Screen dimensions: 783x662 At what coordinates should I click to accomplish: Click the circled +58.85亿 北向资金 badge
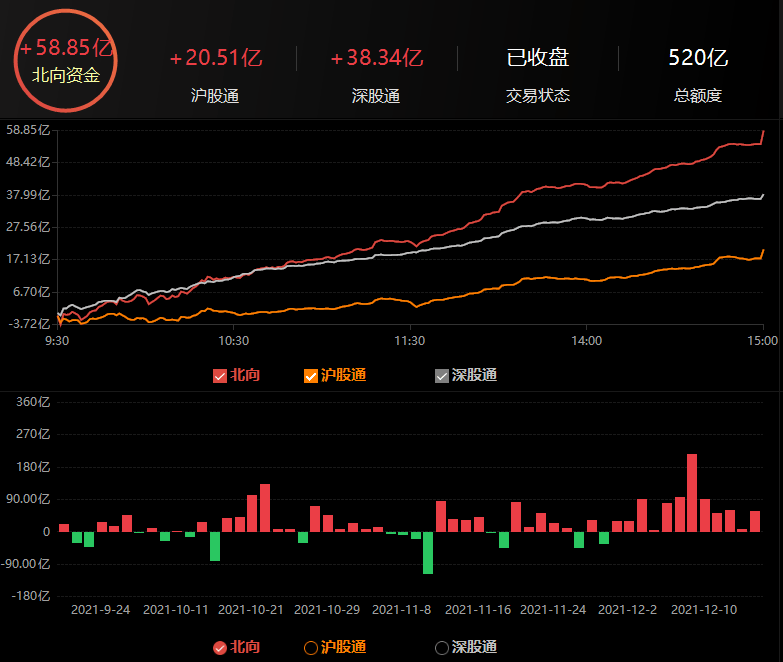point(66,60)
